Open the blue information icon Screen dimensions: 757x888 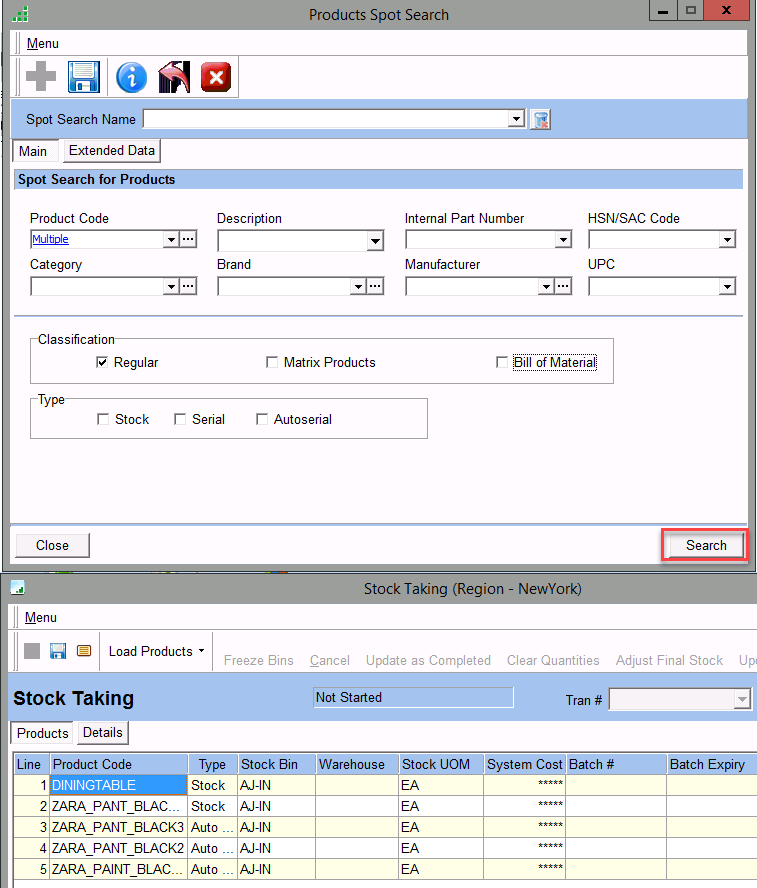(x=131, y=77)
